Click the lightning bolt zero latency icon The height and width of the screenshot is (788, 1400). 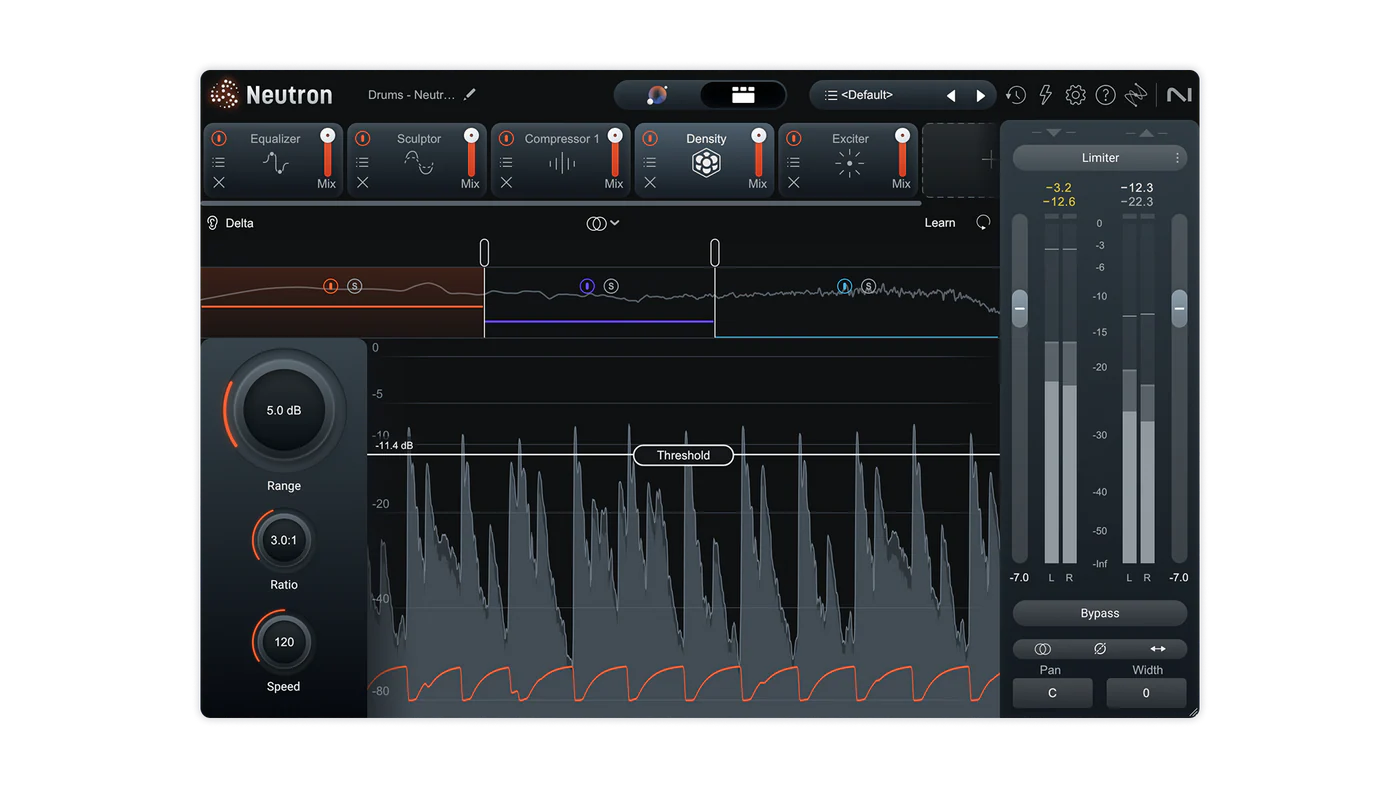1046,95
